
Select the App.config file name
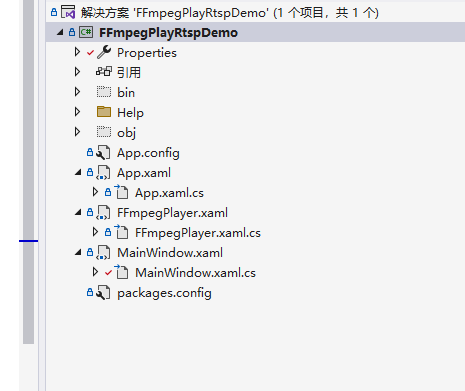point(148,153)
